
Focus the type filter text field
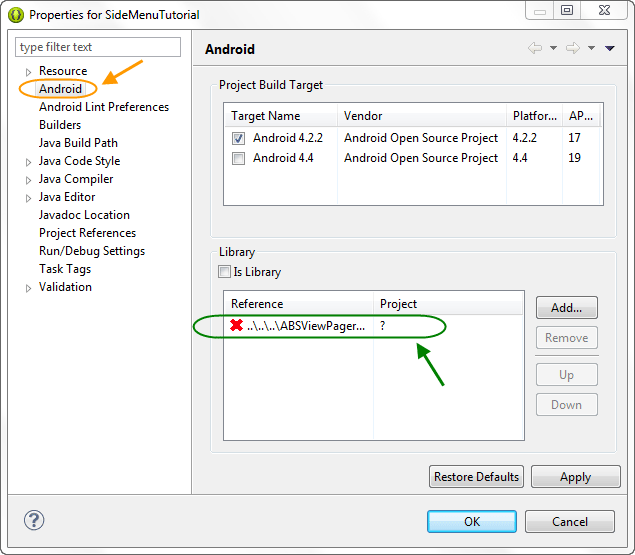coord(98,47)
